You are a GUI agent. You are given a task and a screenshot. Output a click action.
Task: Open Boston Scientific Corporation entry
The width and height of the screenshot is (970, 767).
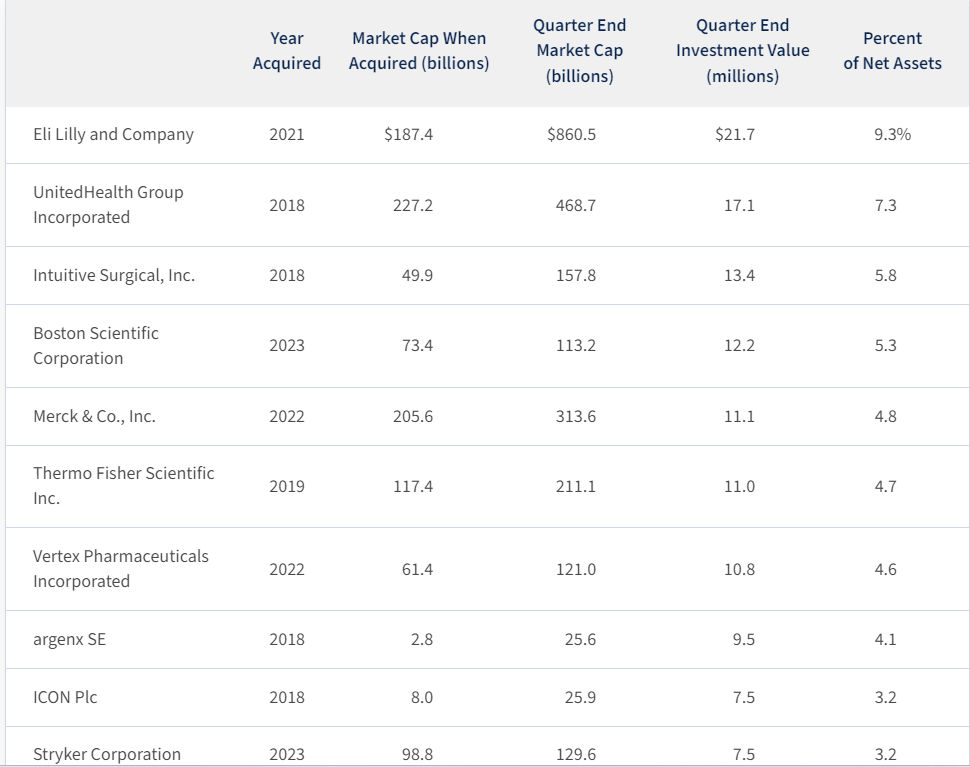point(96,345)
